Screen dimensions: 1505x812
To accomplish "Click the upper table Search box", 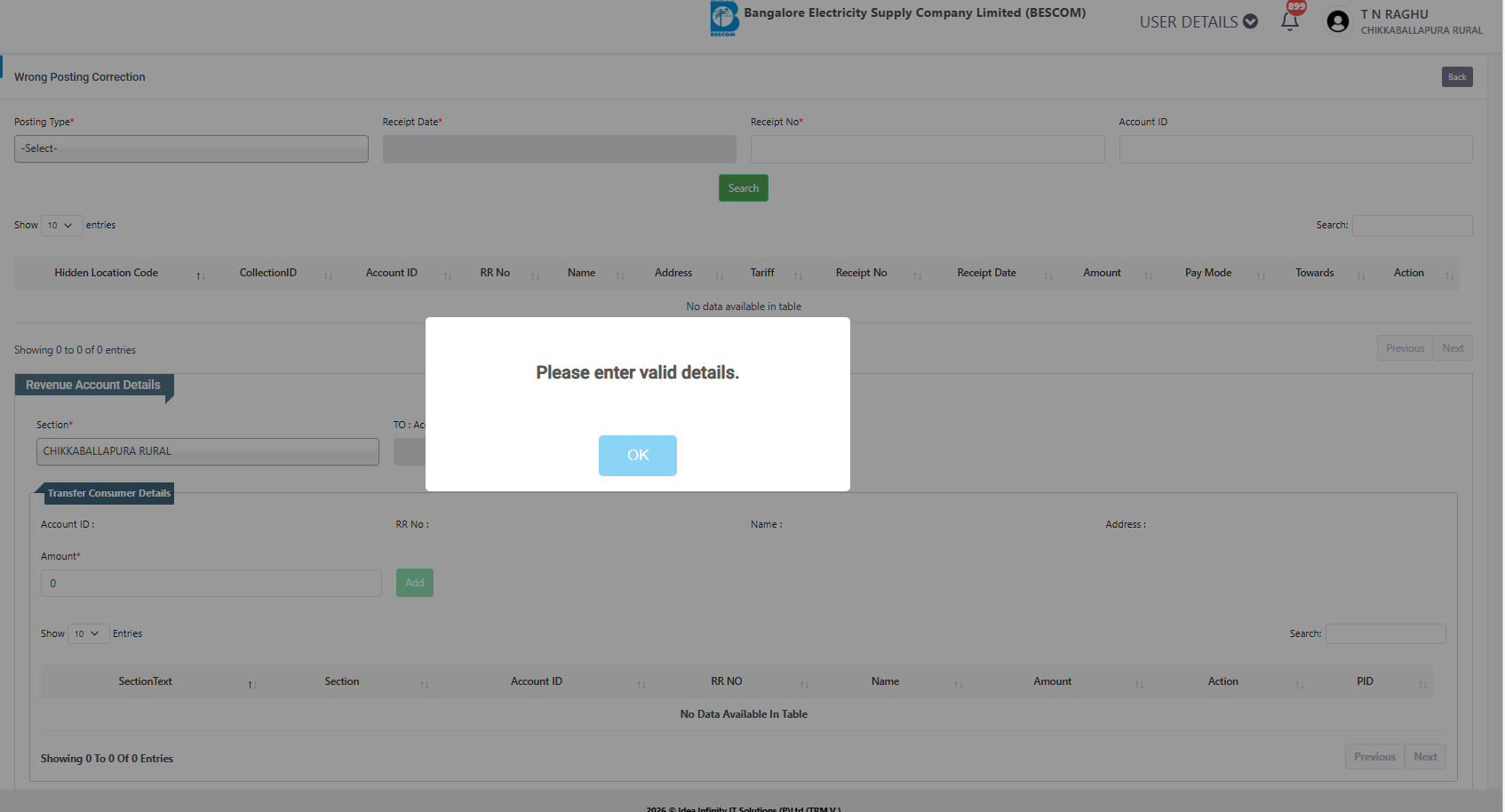I will pyautogui.click(x=1413, y=226).
